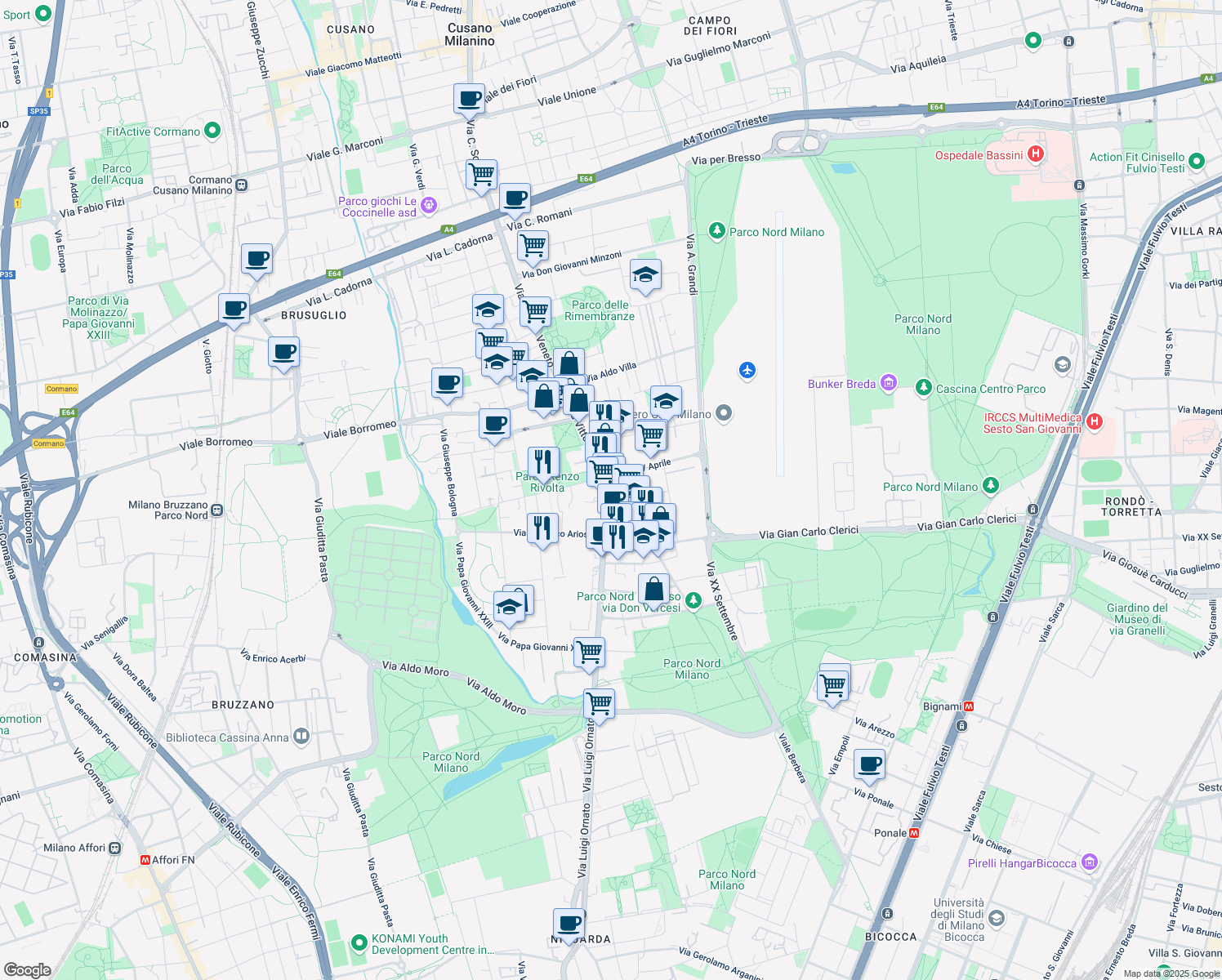1222x980 pixels.
Task: Click the KONAMI Youth Development Centre marker
Action: click(x=359, y=942)
